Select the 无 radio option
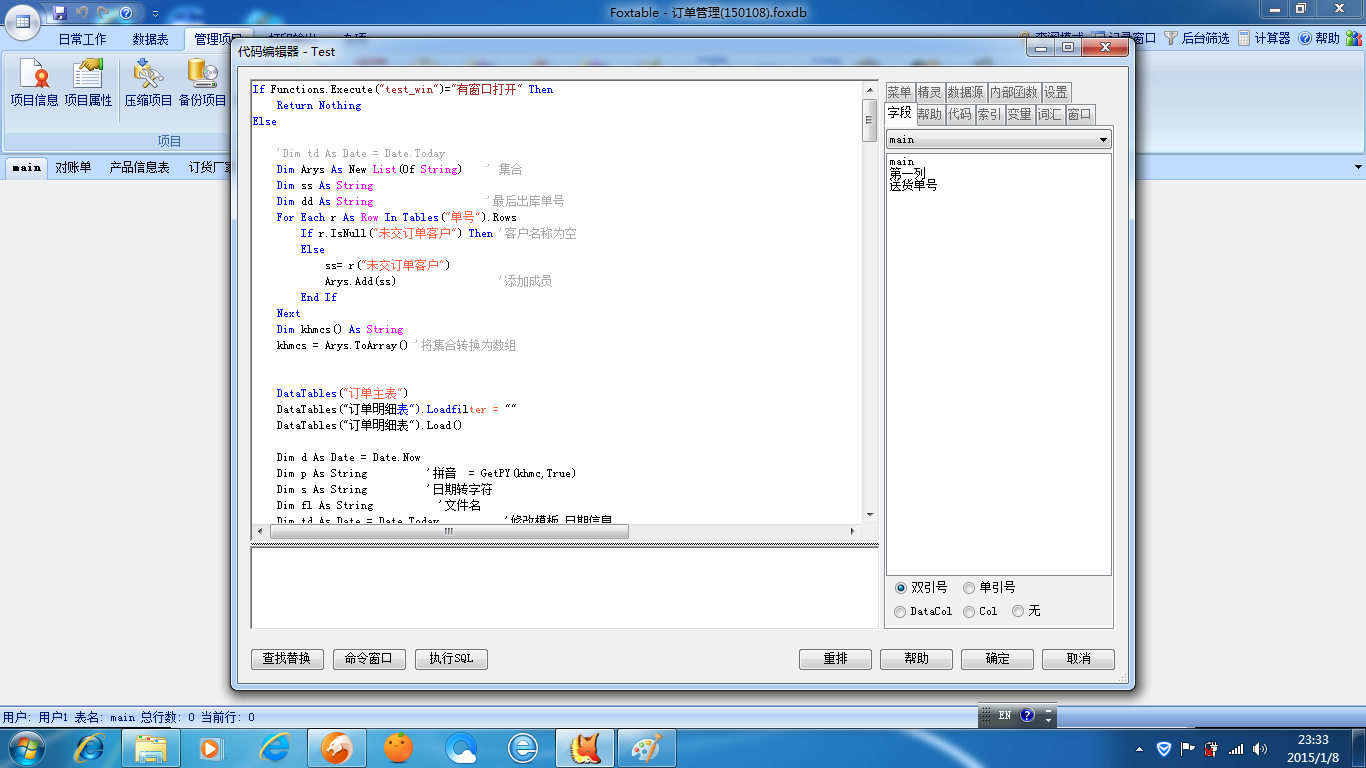The image size is (1366, 768). pyautogui.click(x=1018, y=611)
